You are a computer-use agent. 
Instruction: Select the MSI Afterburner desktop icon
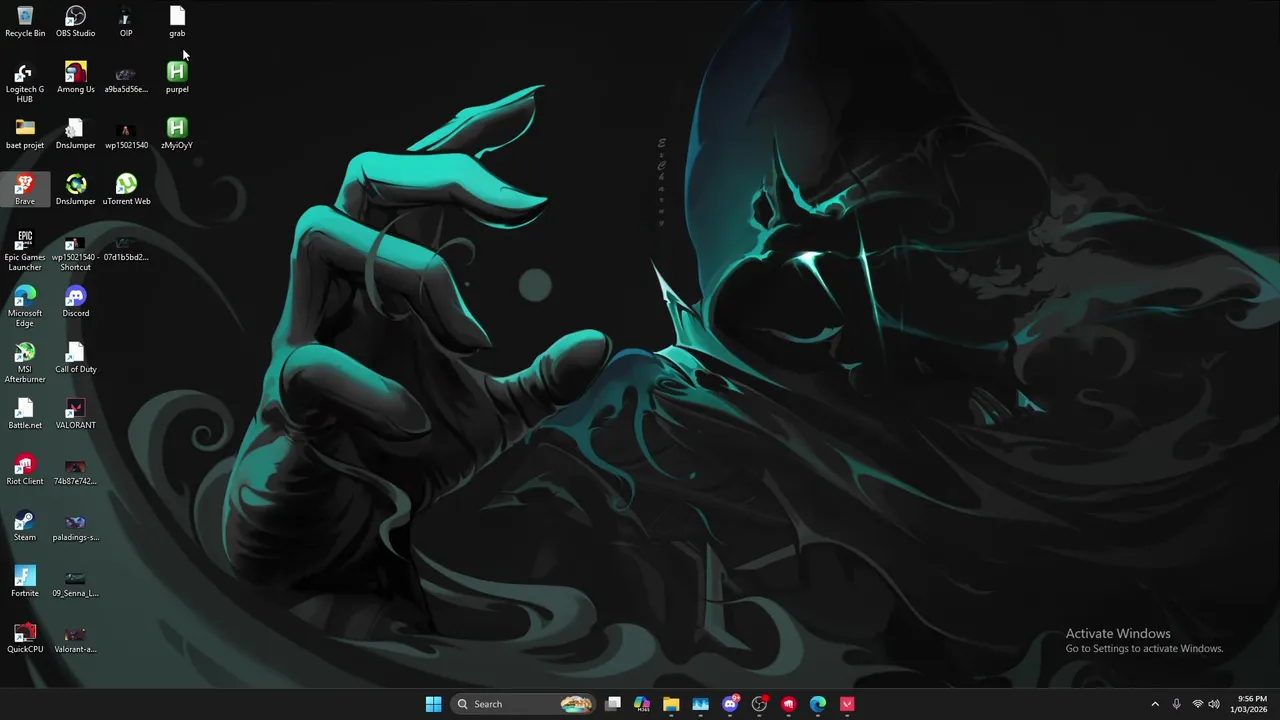coord(25,363)
